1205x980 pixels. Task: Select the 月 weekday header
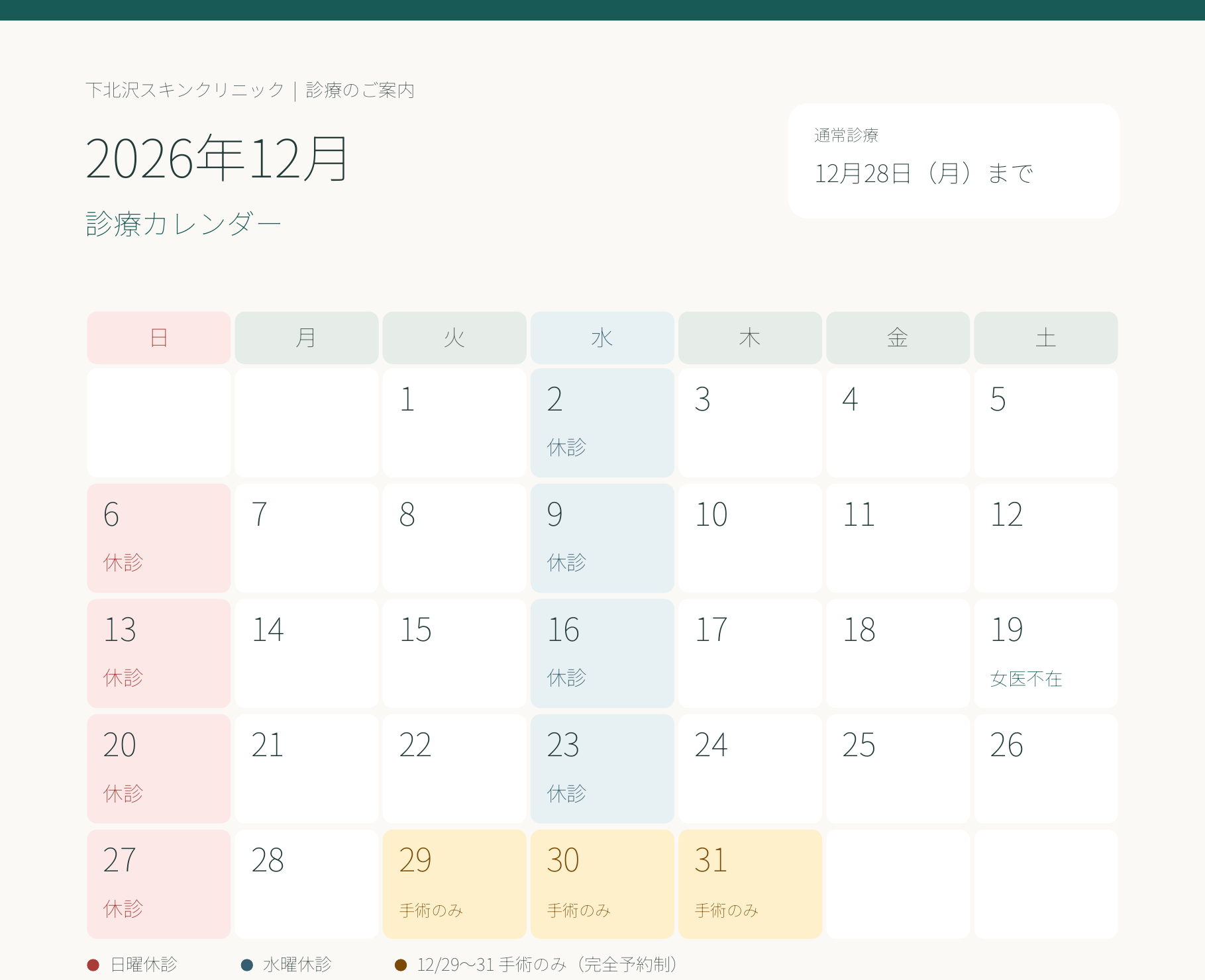[307, 338]
